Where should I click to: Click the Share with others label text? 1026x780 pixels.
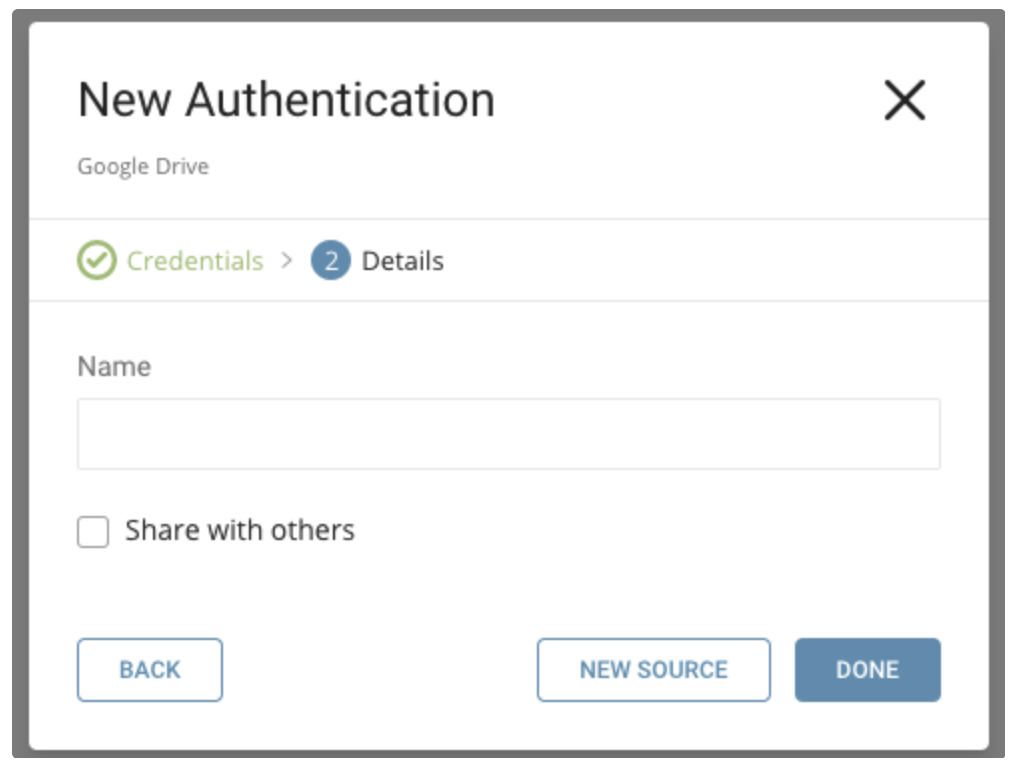click(240, 530)
